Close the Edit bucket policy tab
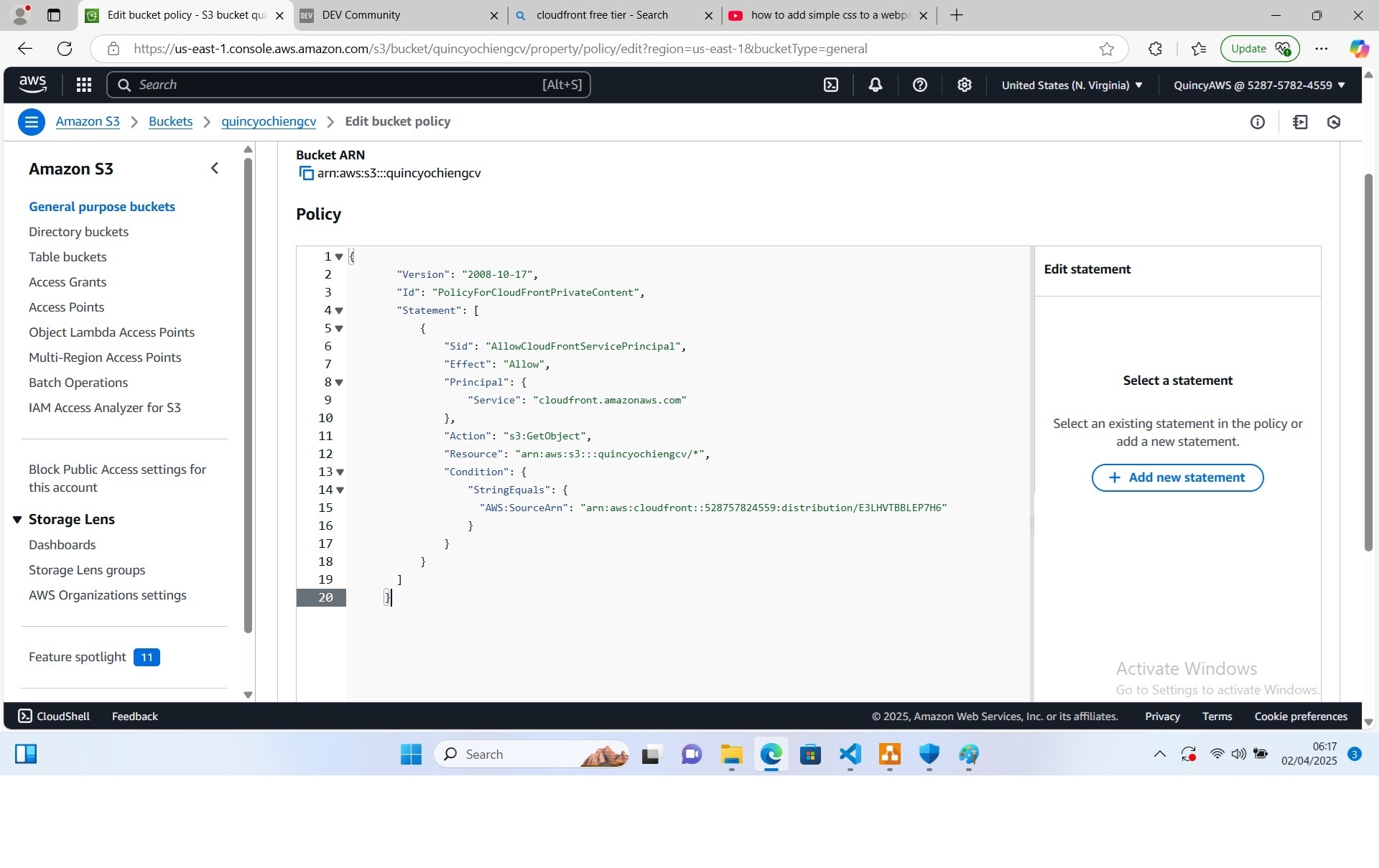Image resolution: width=1379 pixels, height=868 pixels. (x=279, y=15)
